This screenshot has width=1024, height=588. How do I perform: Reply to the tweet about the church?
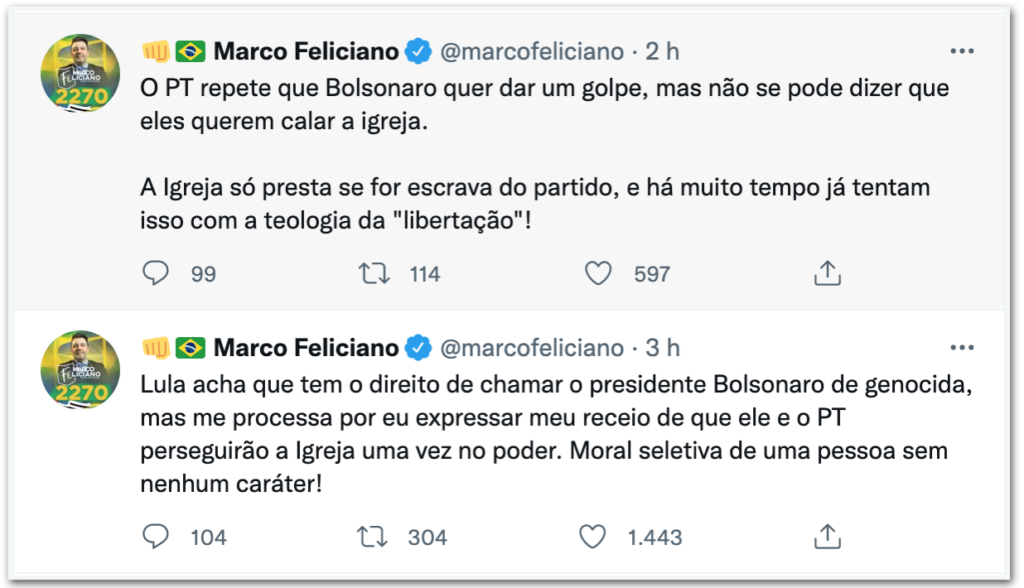coord(156,273)
